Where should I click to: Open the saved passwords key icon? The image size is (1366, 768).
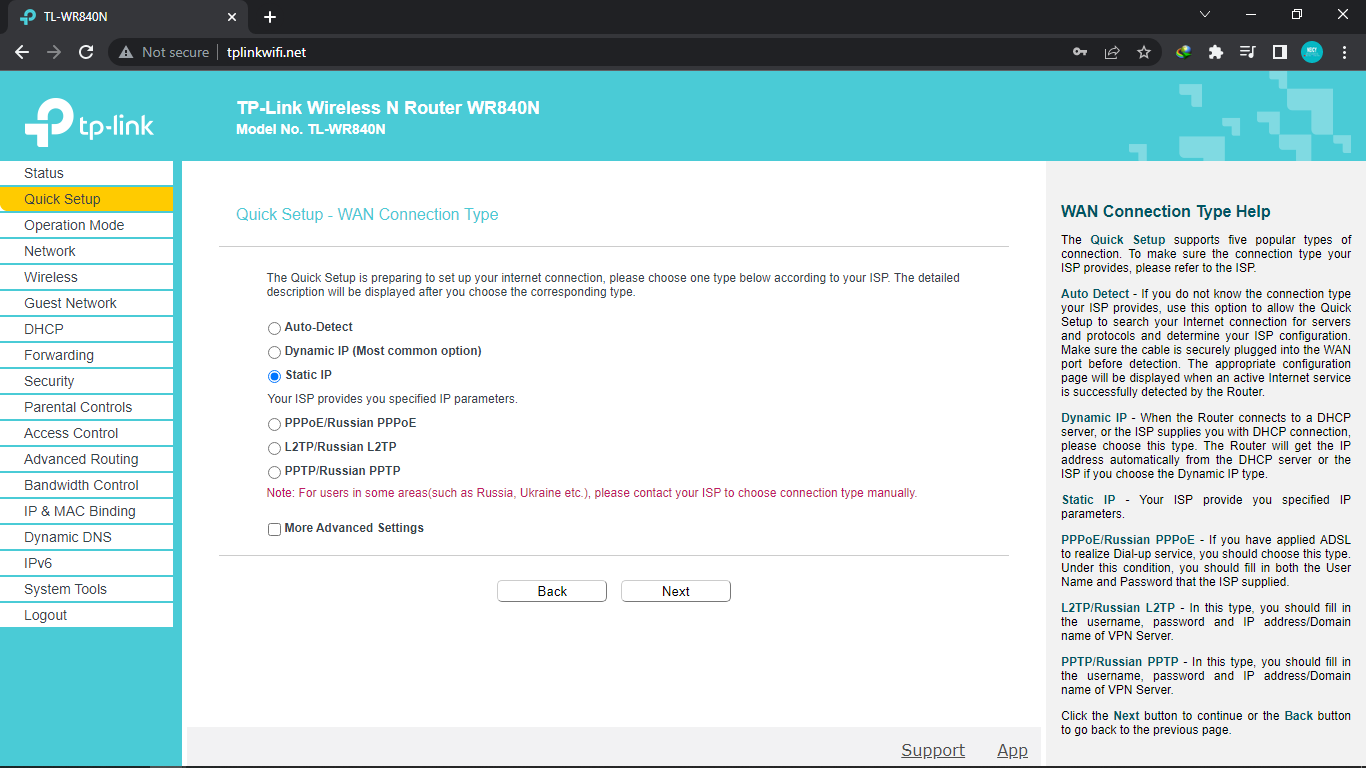(1080, 52)
